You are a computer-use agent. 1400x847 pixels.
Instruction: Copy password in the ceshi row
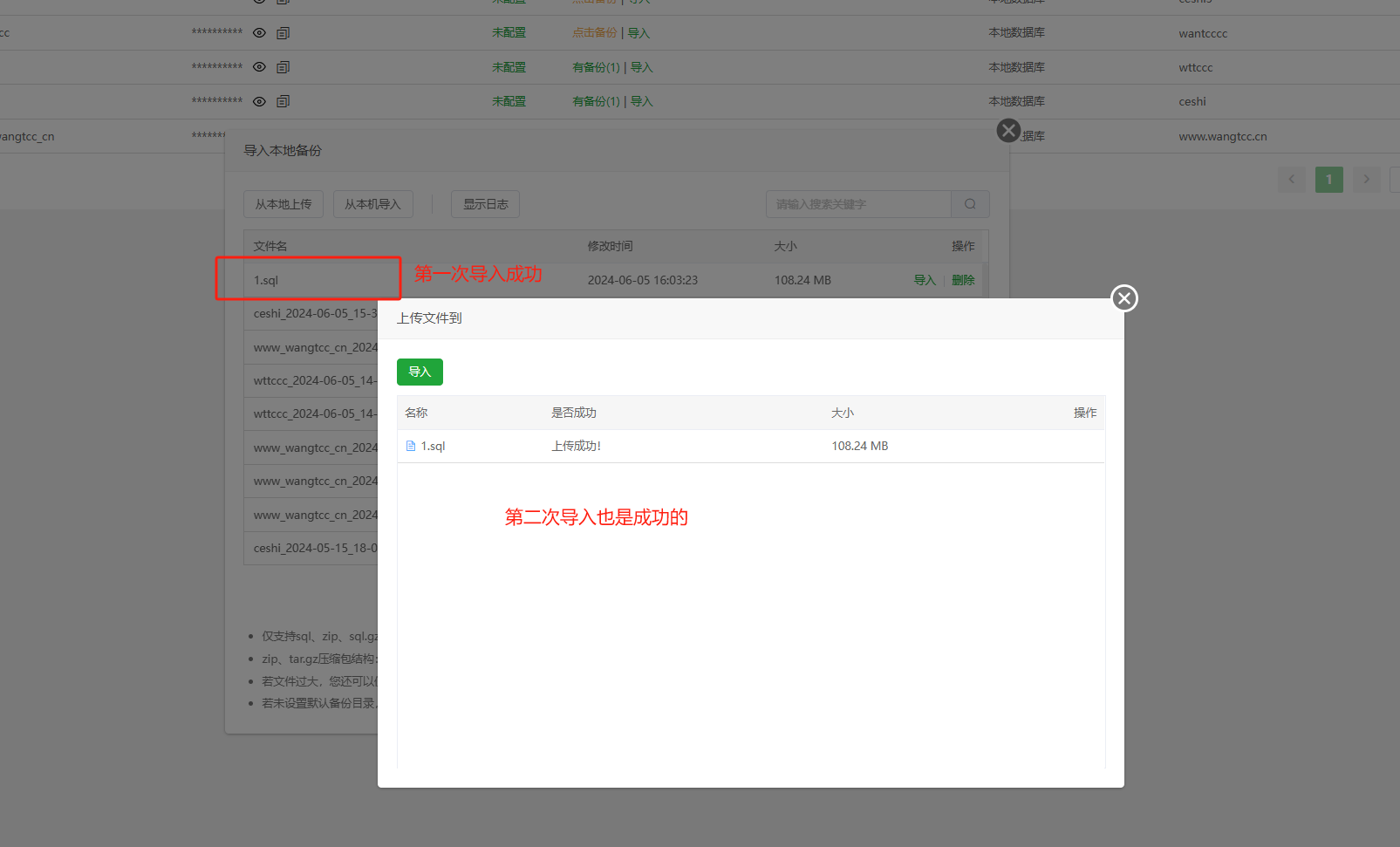click(x=283, y=101)
